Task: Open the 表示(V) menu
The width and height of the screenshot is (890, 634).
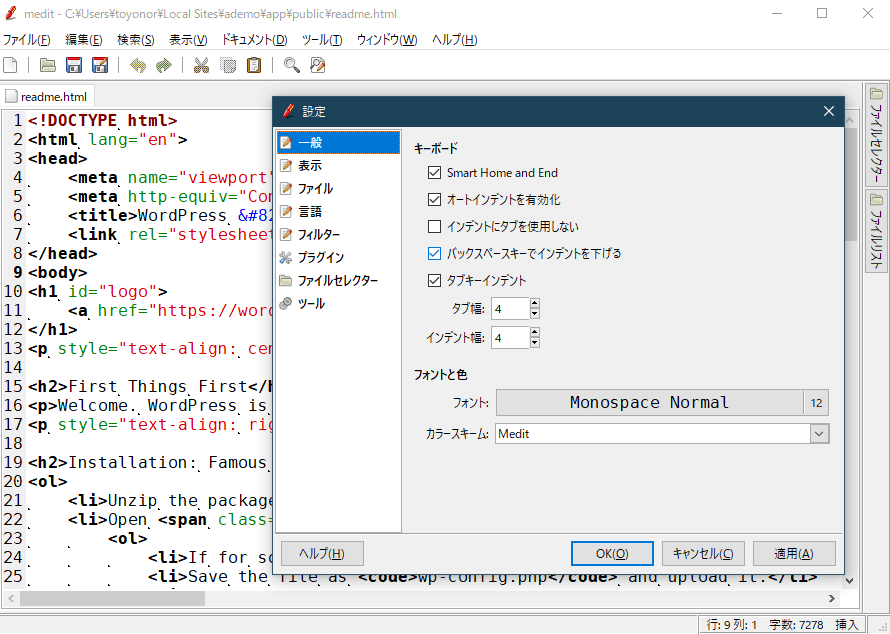Action: pyautogui.click(x=188, y=40)
